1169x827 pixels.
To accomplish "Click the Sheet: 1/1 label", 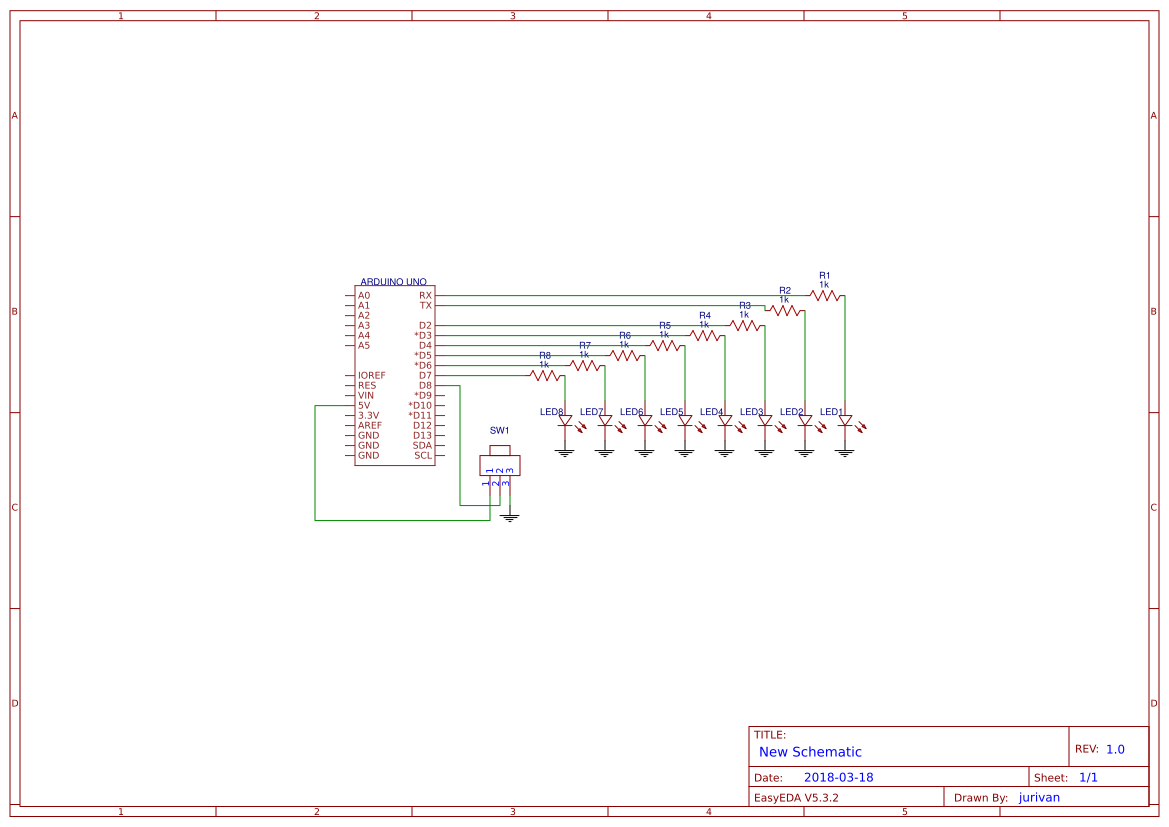I will 1063,776.
